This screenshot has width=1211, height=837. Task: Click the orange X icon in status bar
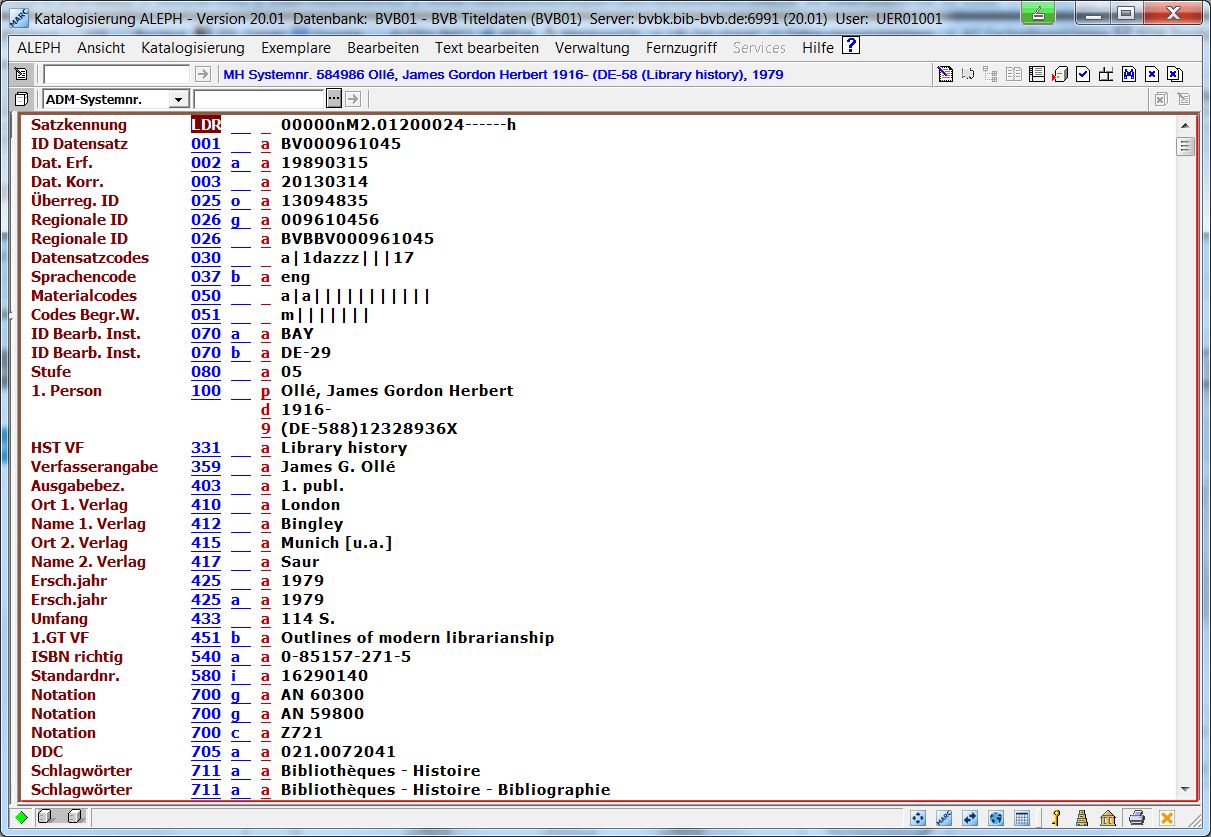click(1165, 818)
